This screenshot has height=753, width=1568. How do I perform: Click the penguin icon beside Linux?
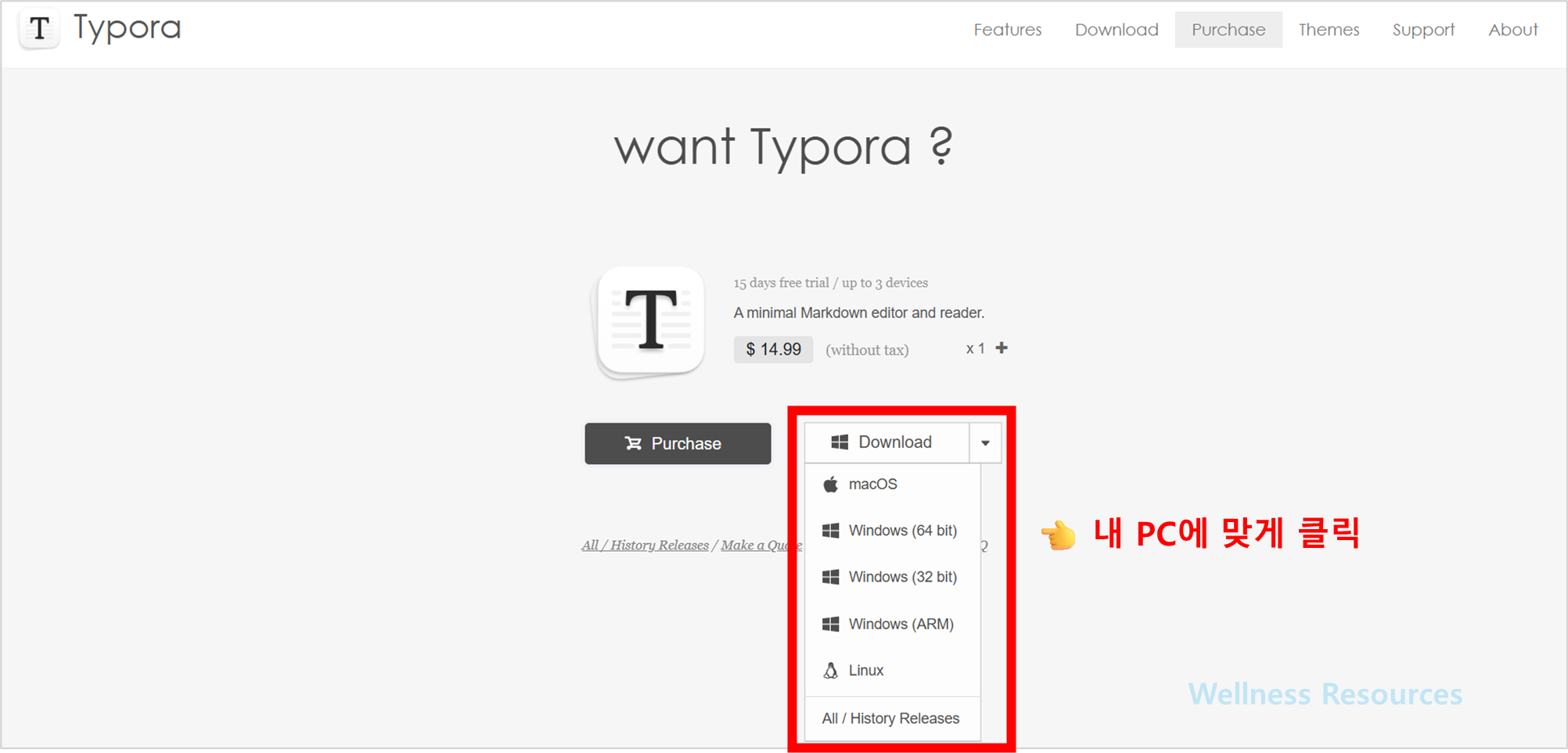(831, 670)
